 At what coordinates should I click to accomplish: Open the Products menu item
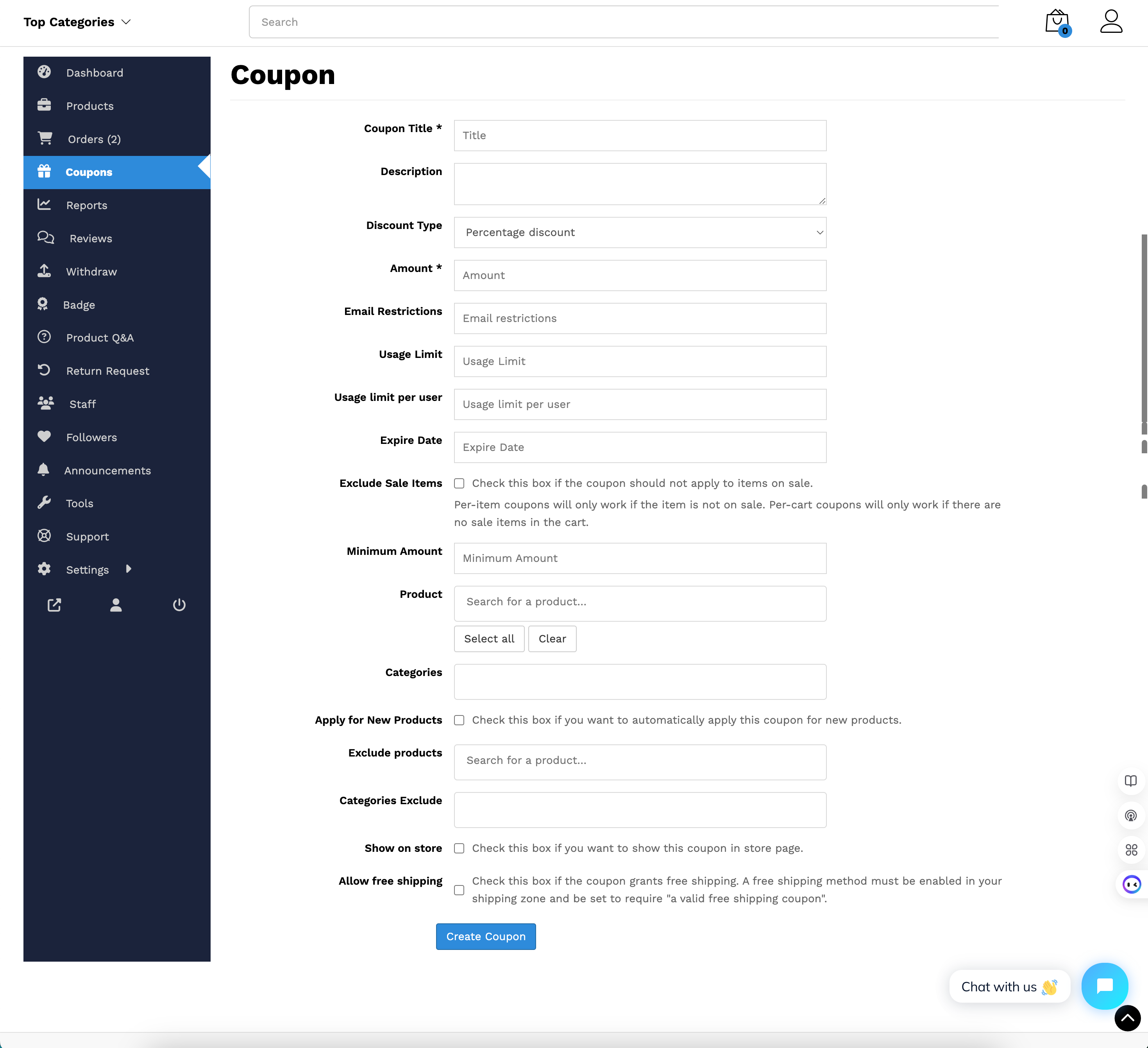click(x=117, y=106)
